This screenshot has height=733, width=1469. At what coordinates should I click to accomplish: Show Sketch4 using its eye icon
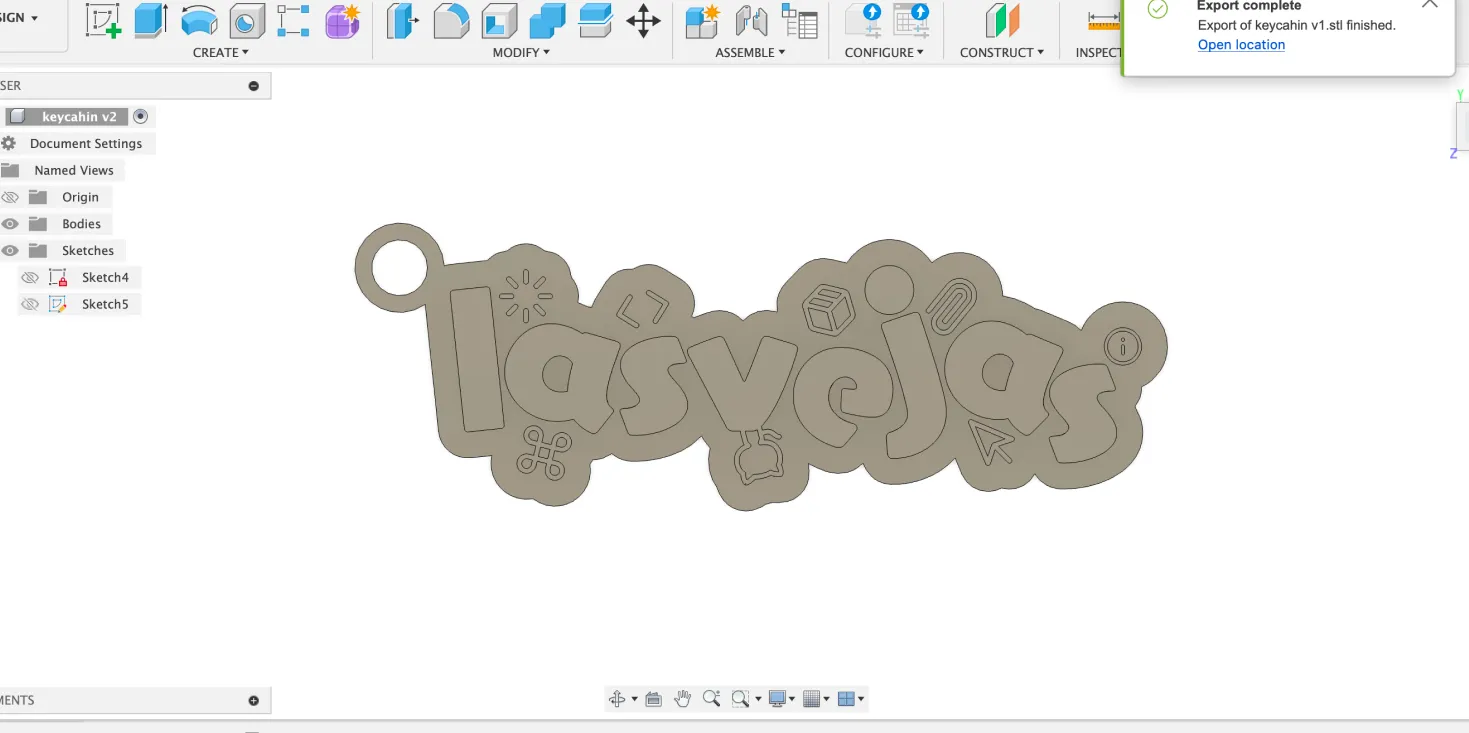30,277
